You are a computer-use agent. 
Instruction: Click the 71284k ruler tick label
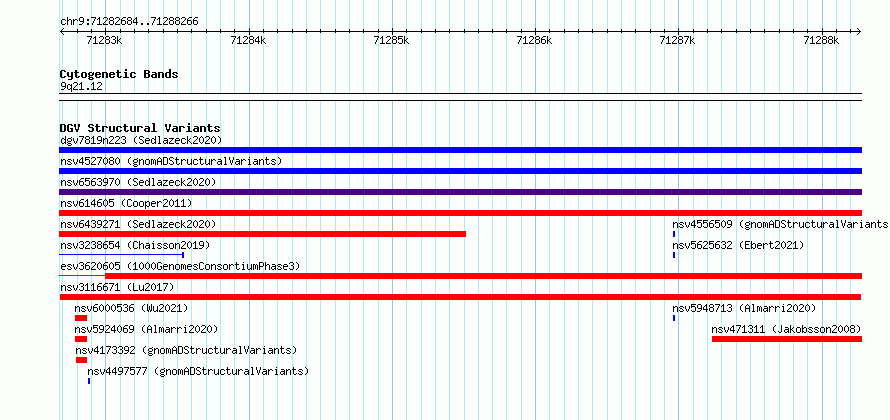pyautogui.click(x=248, y=40)
